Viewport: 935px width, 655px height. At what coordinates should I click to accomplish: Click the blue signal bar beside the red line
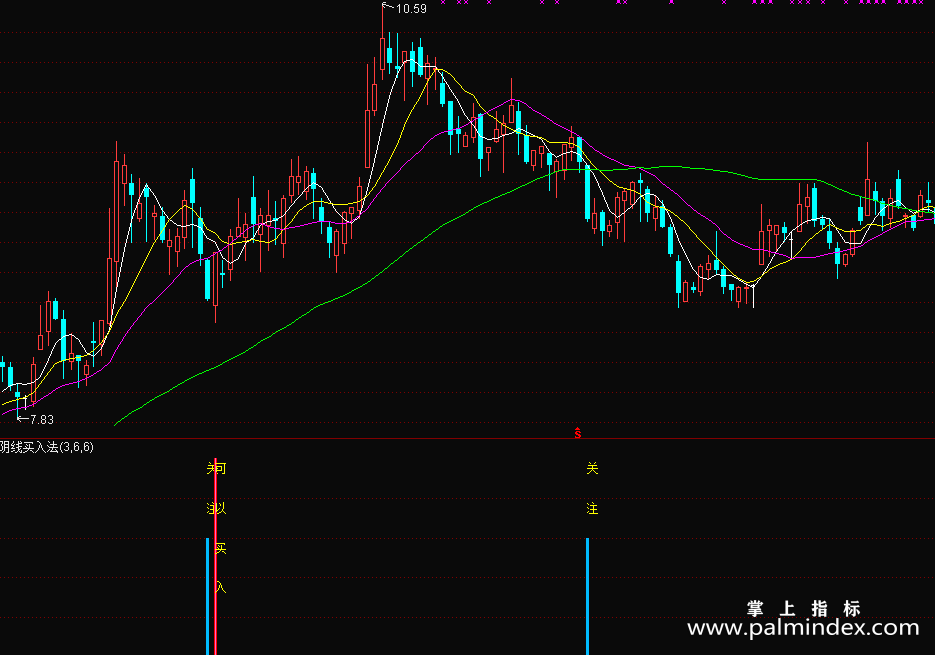(208, 596)
